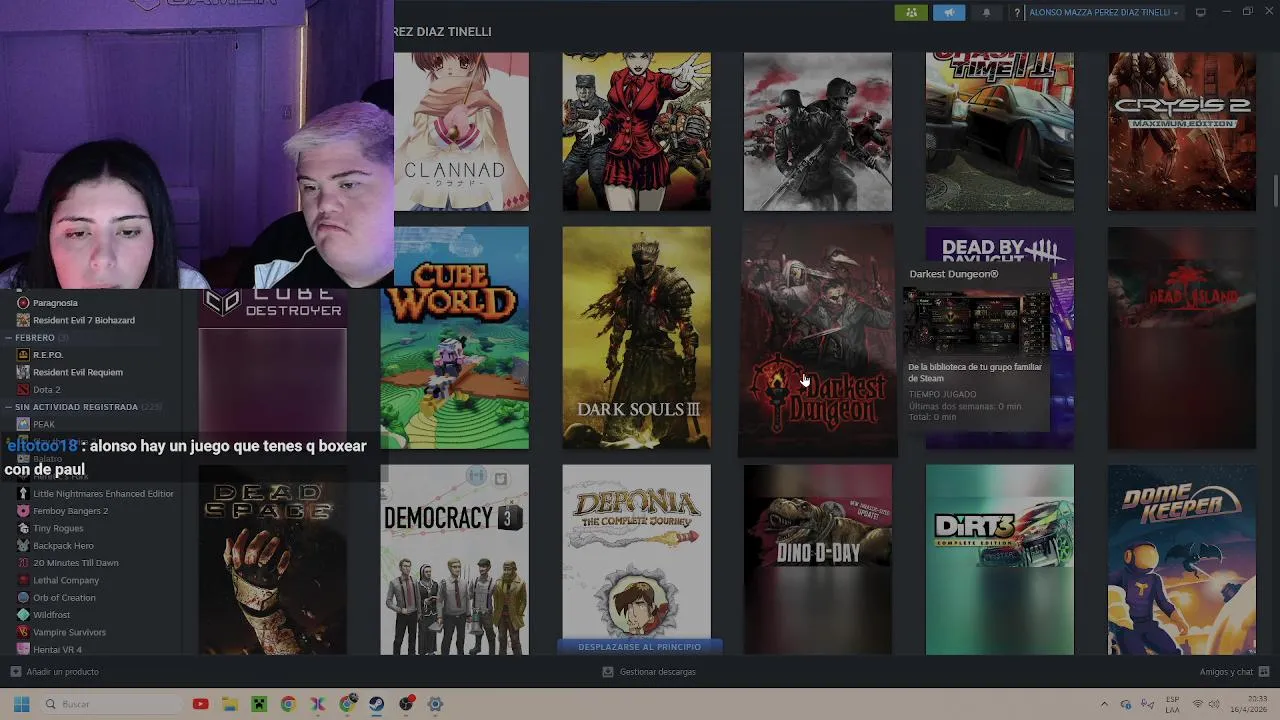The width and height of the screenshot is (1280, 720).
Task: Click the question mark help icon
Action: click(1017, 13)
